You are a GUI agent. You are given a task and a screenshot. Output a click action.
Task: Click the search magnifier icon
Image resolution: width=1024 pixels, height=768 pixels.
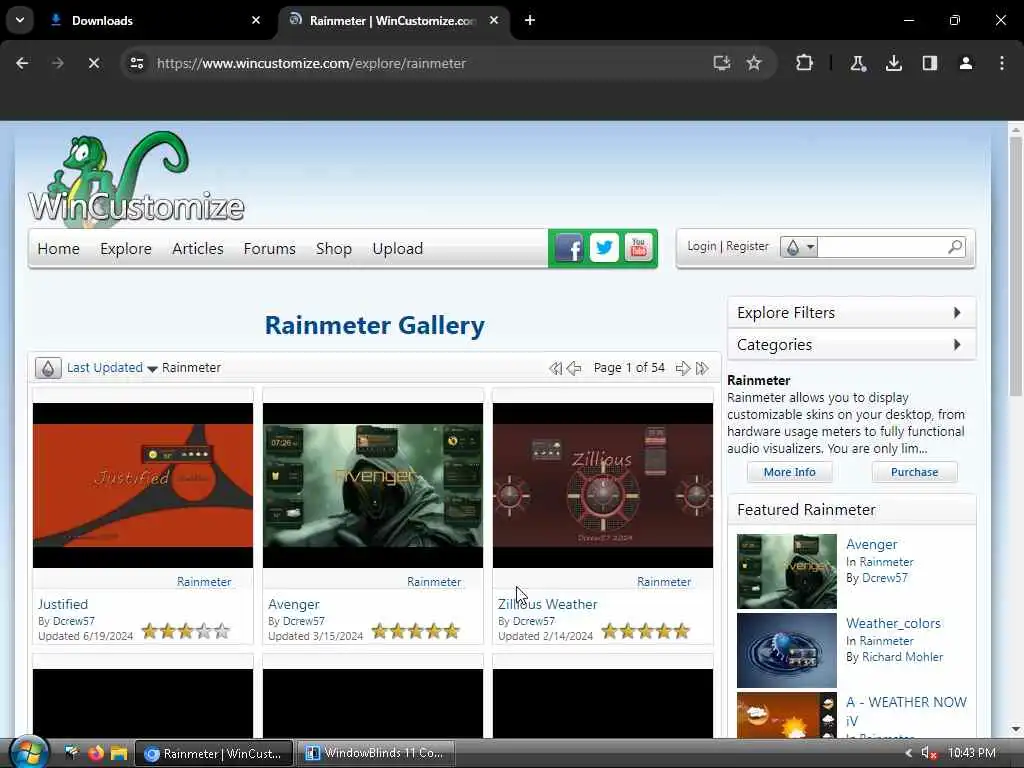click(x=955, y=247)
